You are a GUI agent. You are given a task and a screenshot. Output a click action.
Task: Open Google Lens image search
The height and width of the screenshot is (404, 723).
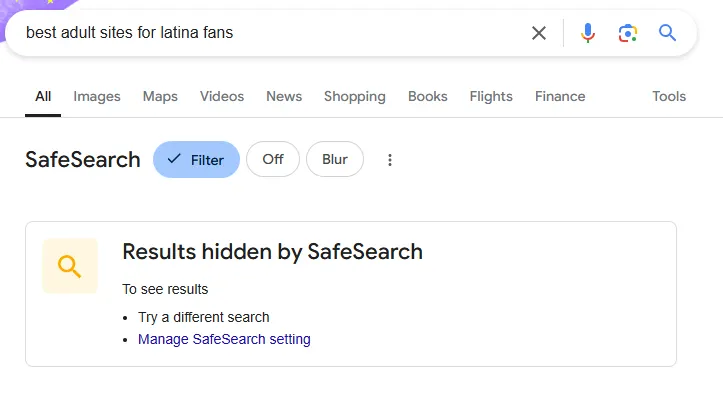627,33
